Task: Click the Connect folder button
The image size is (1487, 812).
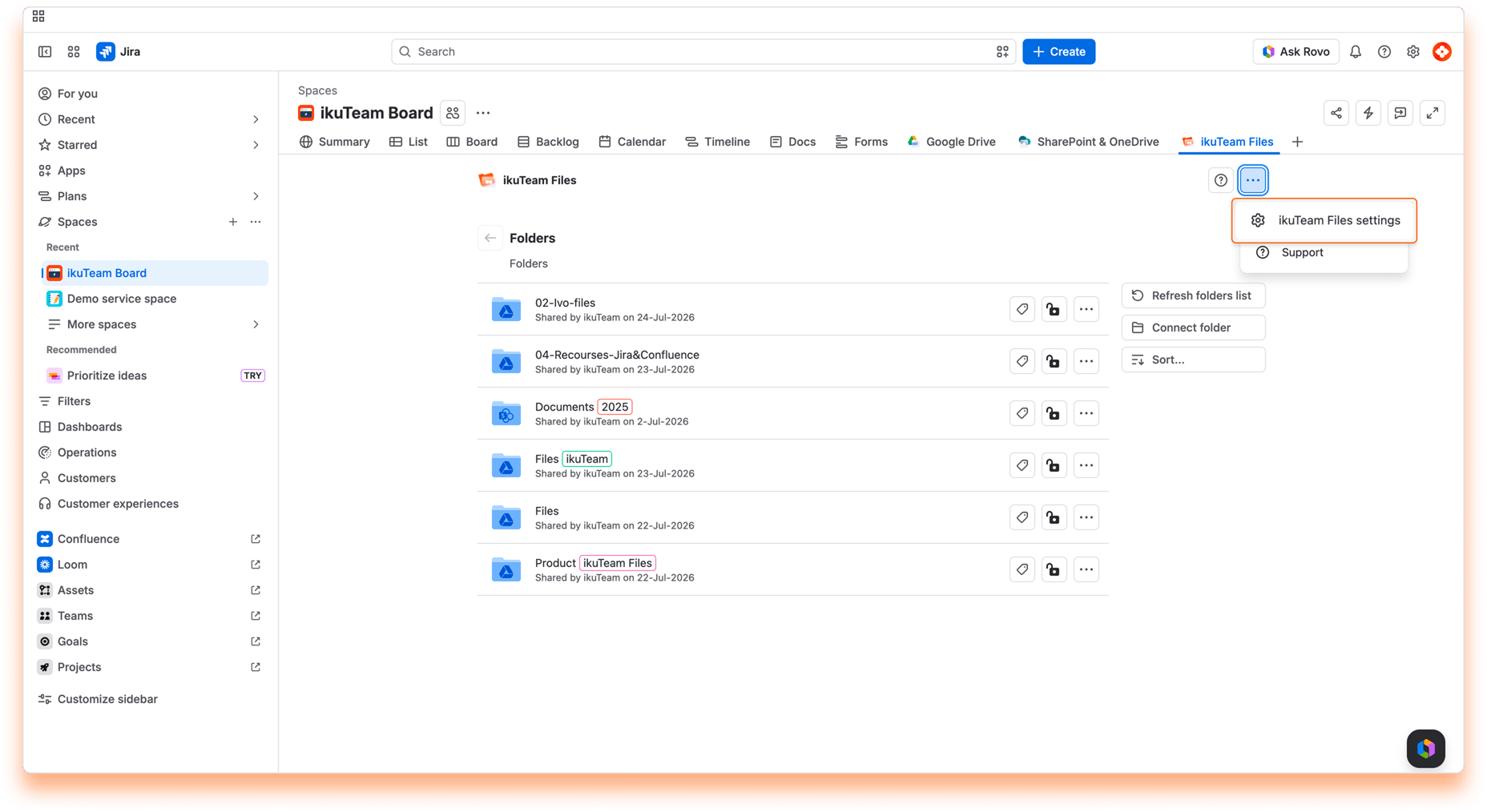Action: [x=1194, y=328]
